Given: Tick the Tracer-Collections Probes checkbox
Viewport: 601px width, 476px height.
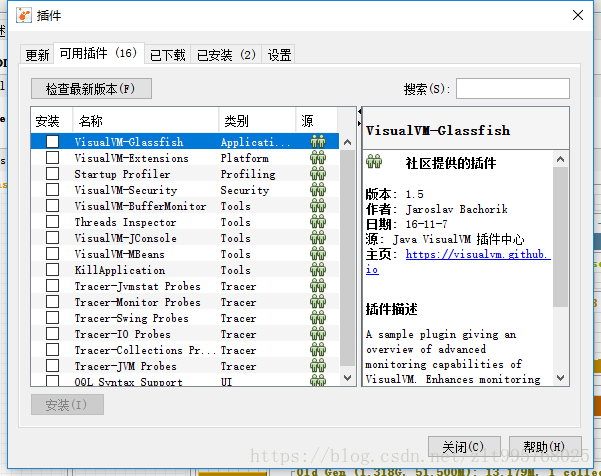Looking at the screenshot, I should tap(53, 350).
